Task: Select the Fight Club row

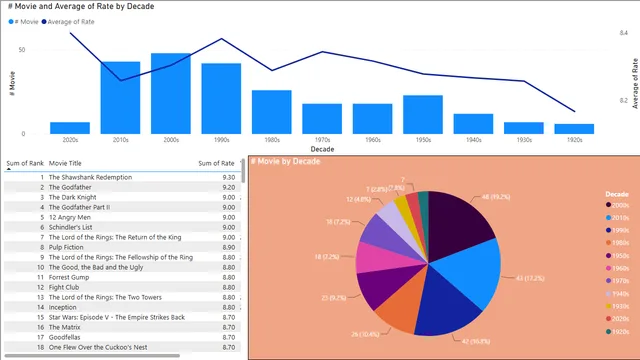Action: click(x=122, y=287)
